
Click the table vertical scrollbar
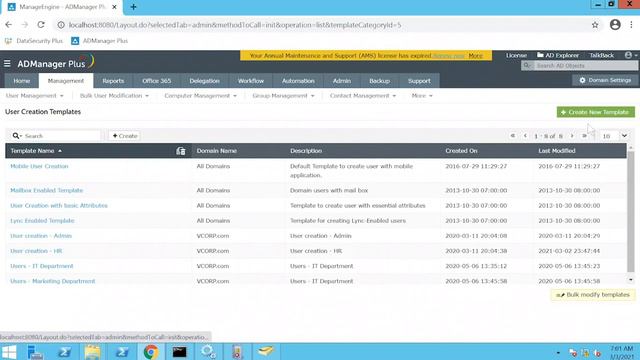click(631, 211)
